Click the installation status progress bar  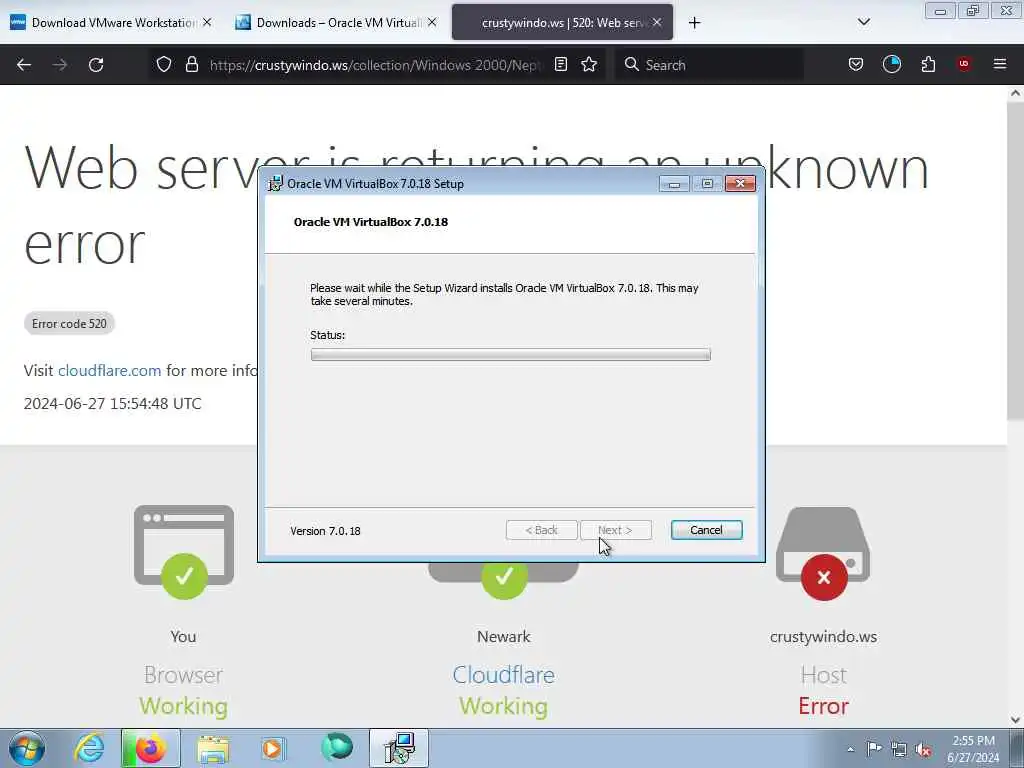(x=511, y=355)
